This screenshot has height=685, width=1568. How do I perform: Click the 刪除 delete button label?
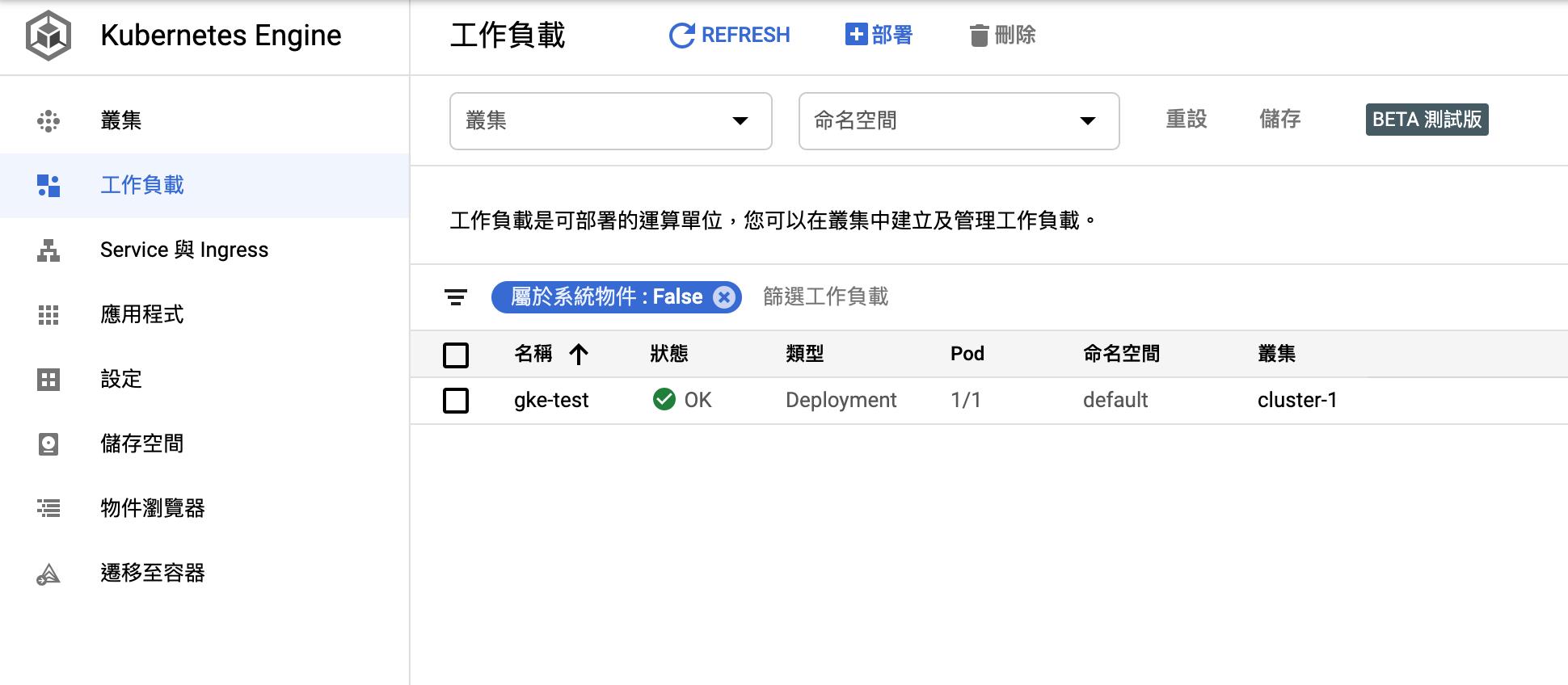click(x=1015, y=35)
